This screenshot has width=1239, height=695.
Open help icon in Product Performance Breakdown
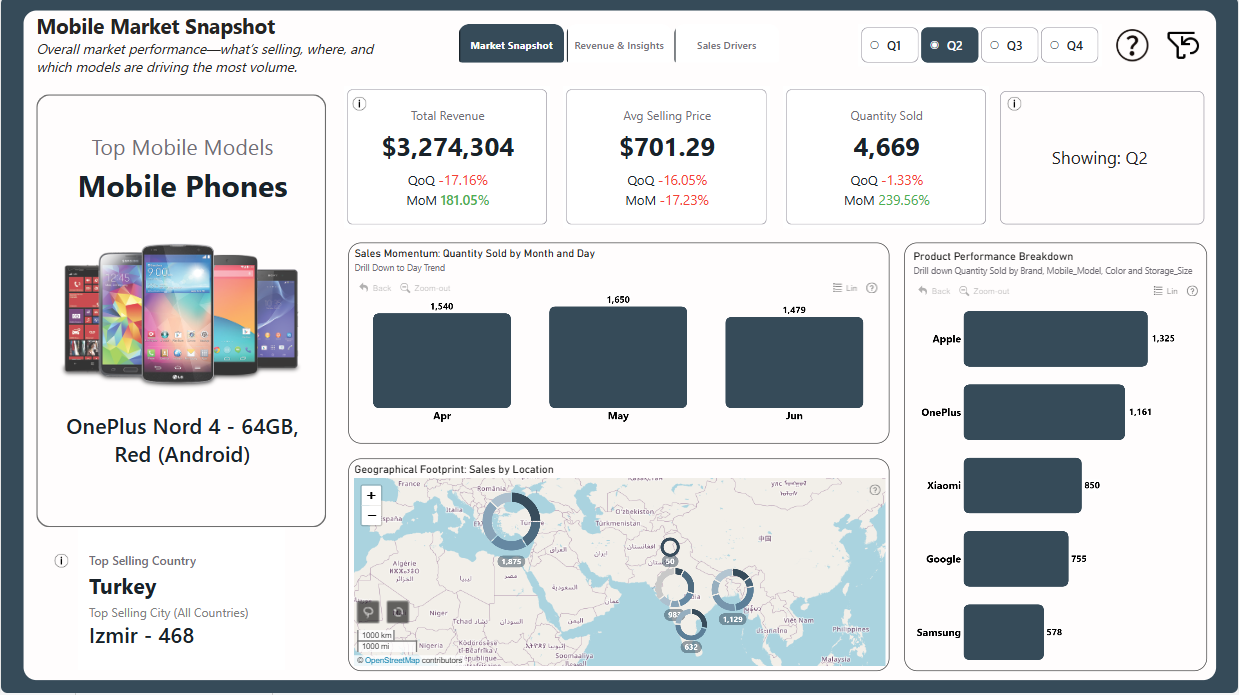pyautogui.click(x=1192, y=291)
